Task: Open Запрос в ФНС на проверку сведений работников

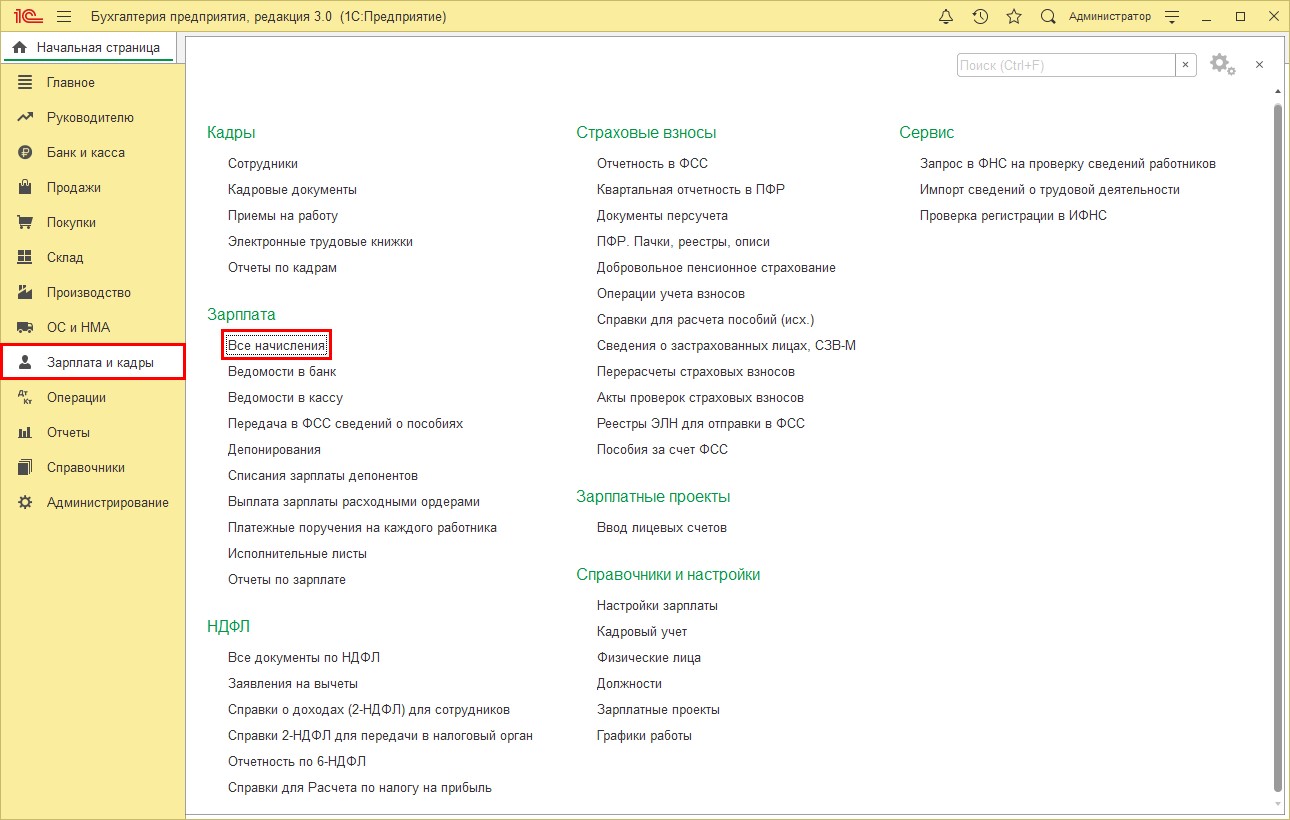Action: (x=1068, y=163)
